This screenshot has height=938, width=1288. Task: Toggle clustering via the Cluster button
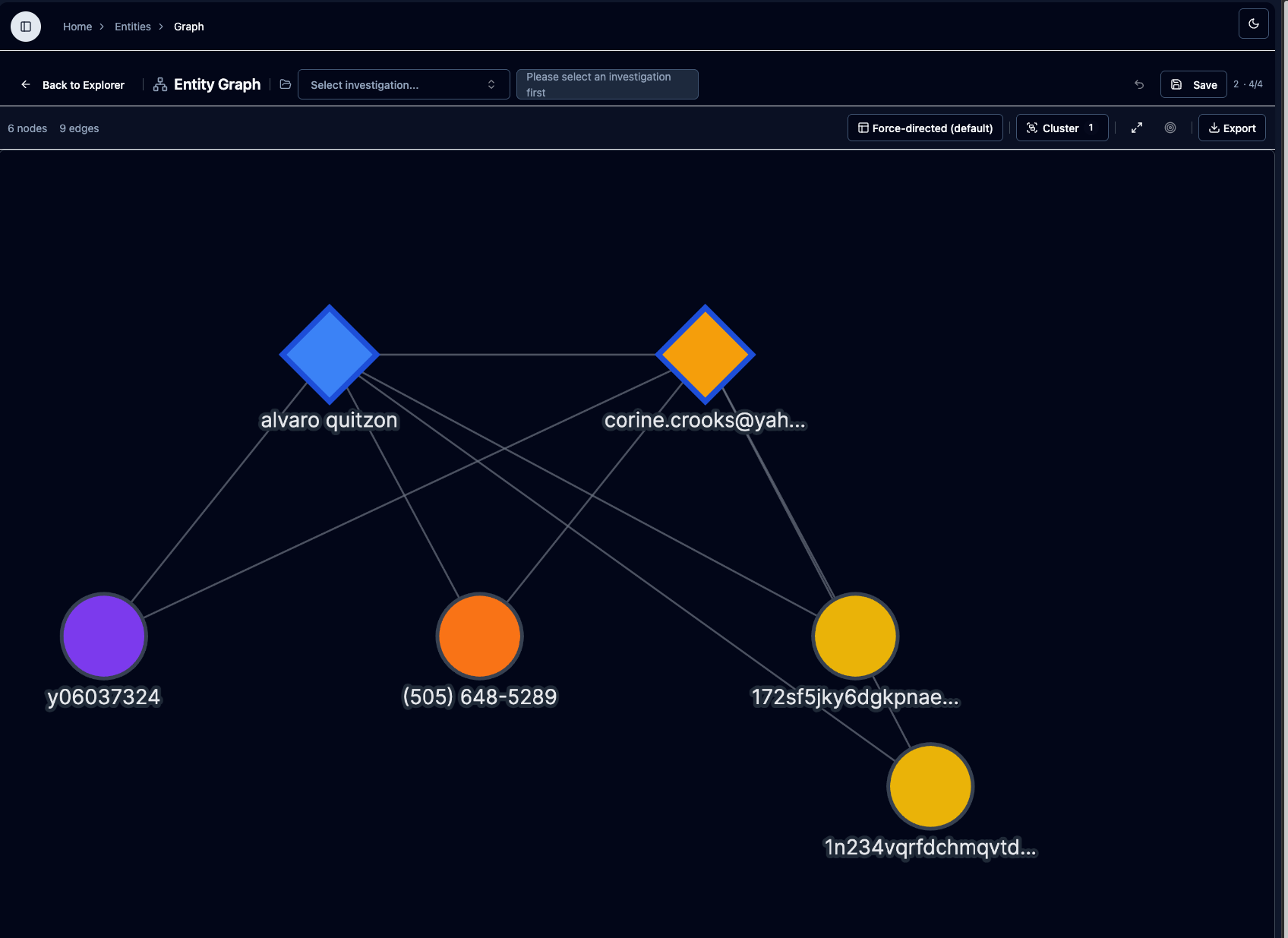coord(1062,128)
